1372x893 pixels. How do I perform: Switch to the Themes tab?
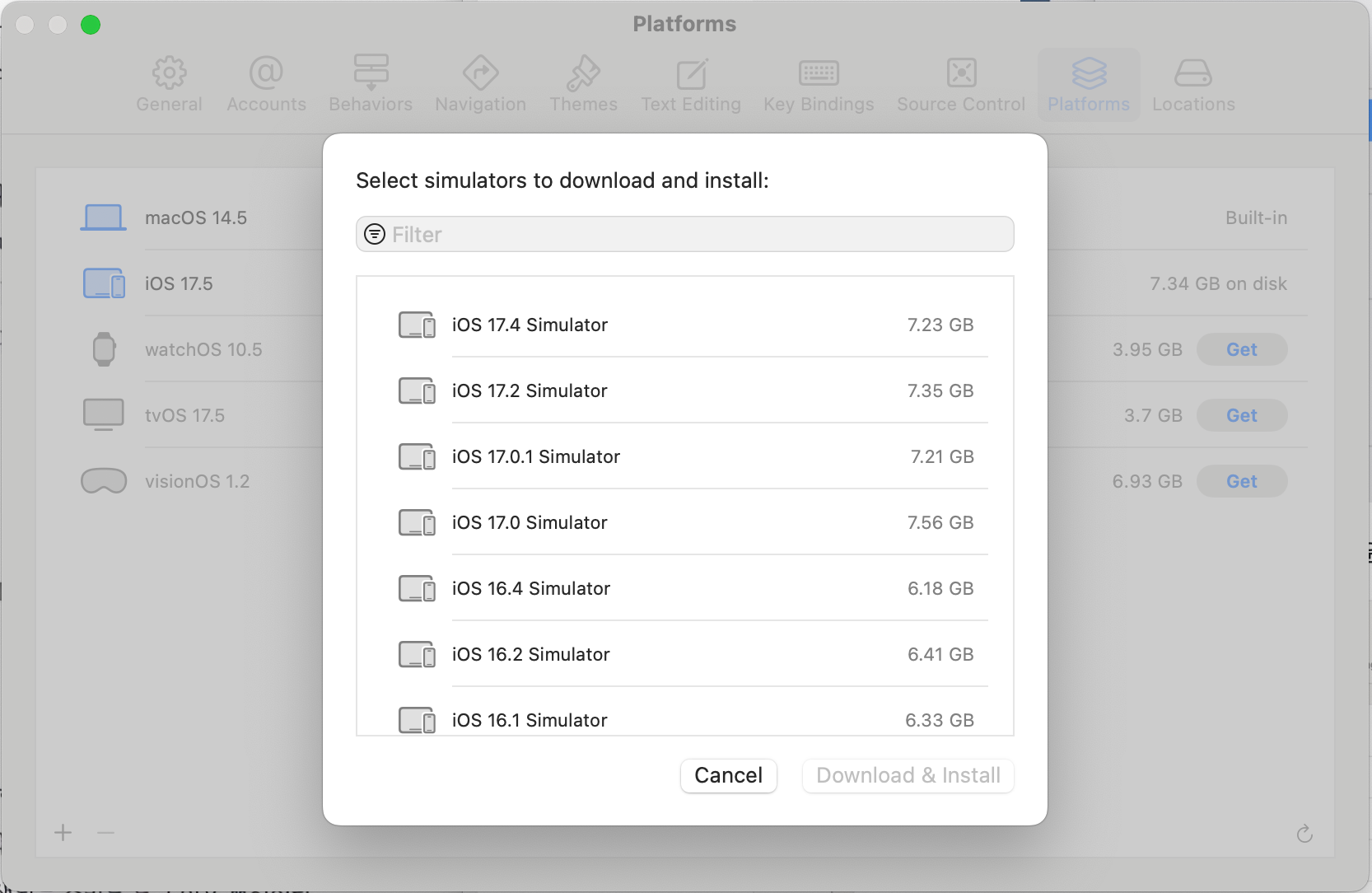click(x=583, y=85)
